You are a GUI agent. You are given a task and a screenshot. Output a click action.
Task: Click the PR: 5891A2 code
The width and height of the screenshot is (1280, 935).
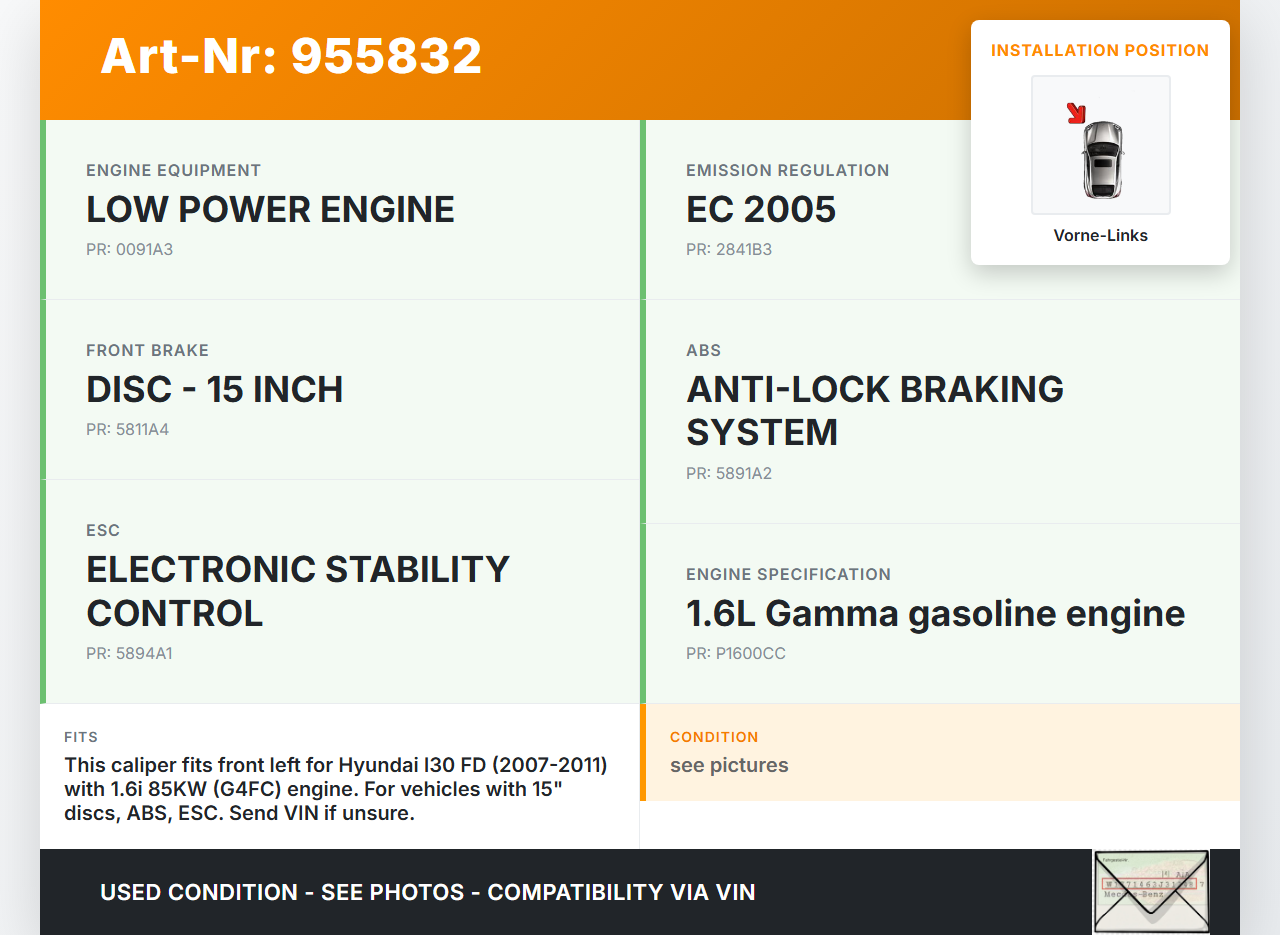click(729, 473)
